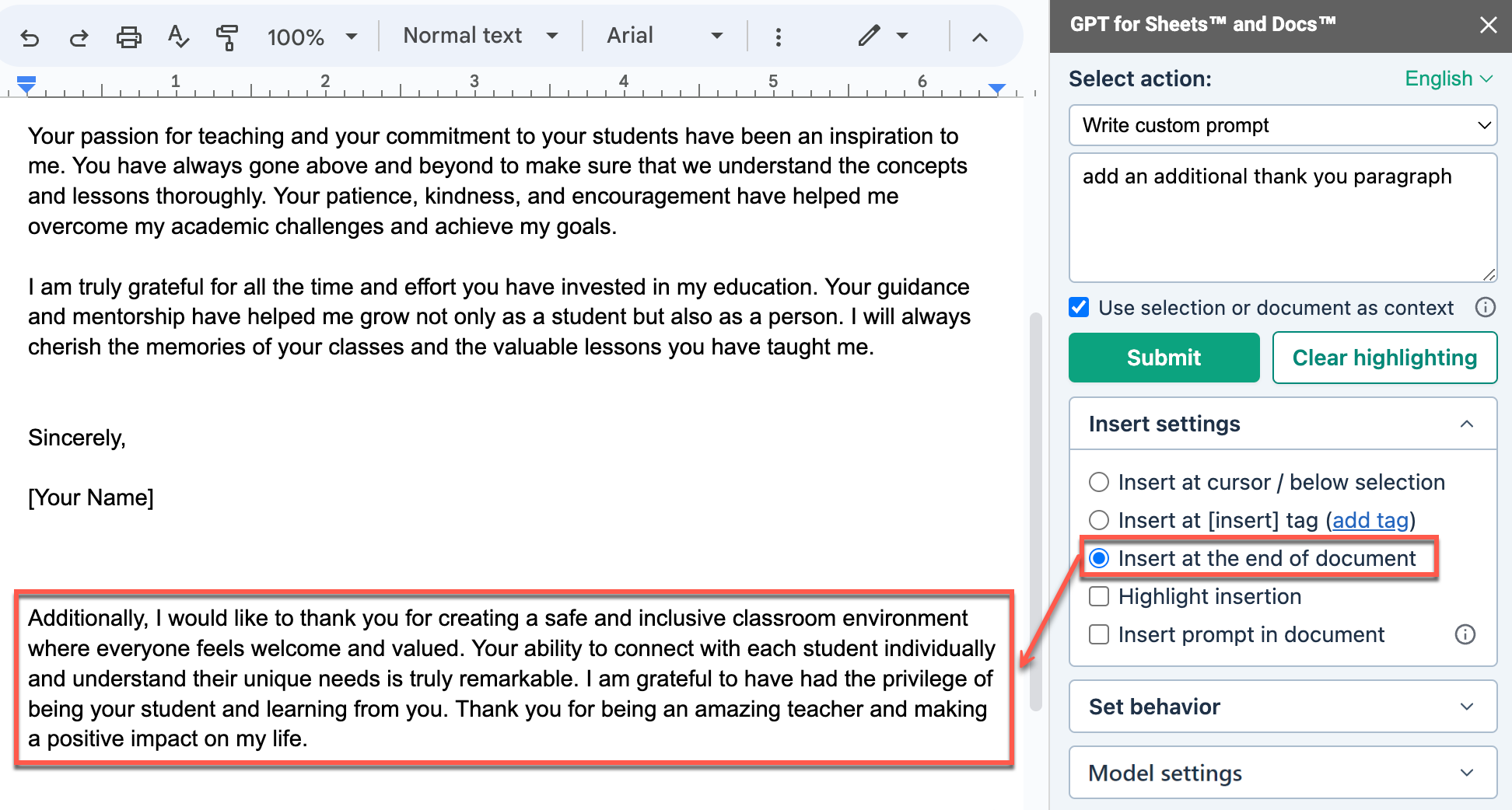Image resolution: width=1512 pixels, height=810 pixels.
Task: Hide menus with the up chevron icon
Action: (980, 37)
